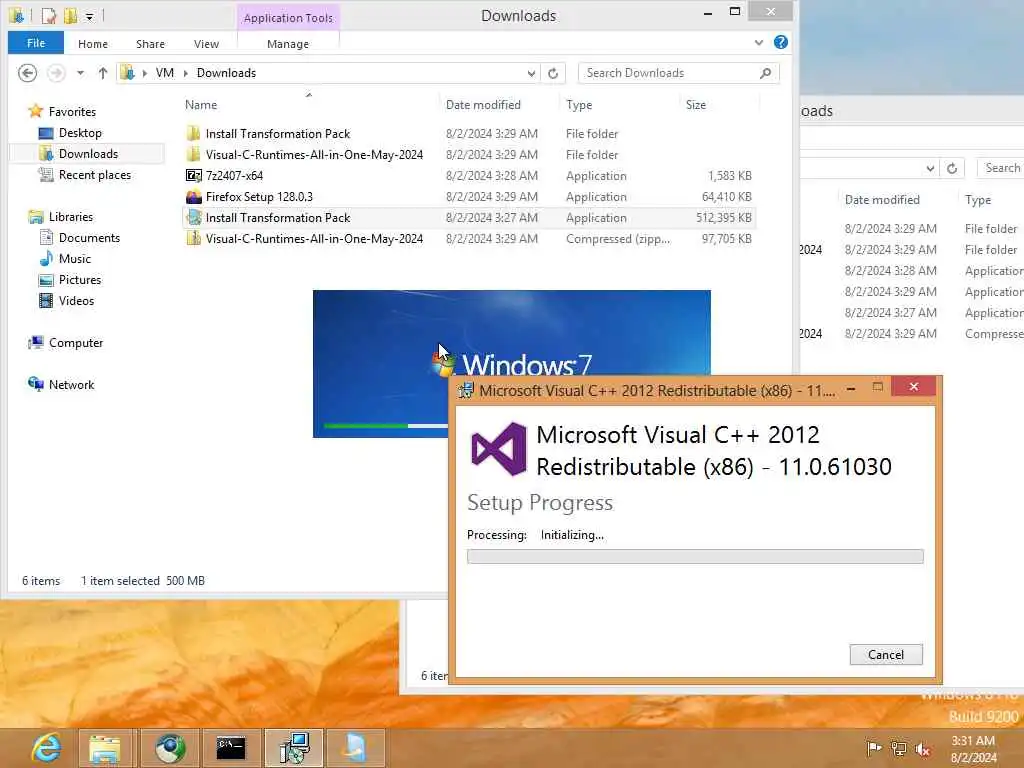Screen dimensions: 1024x768
Task: Click the Network icon in navigation pane
Action: coord(36,385)
